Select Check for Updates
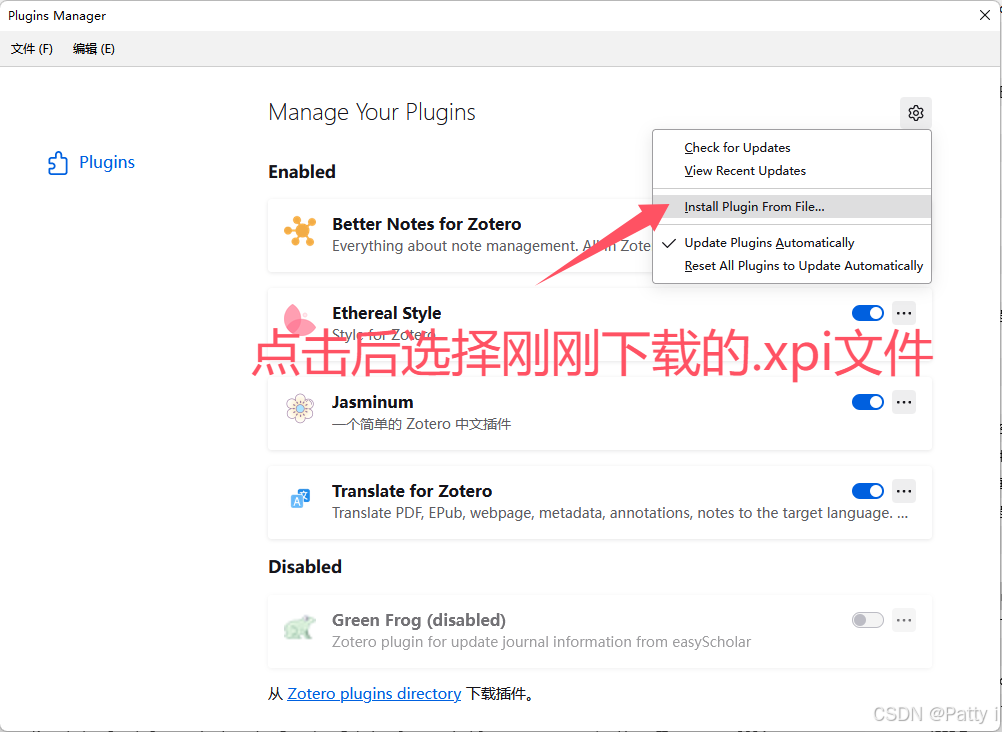This screenshot has height=732, width=1002. (792, 148)
